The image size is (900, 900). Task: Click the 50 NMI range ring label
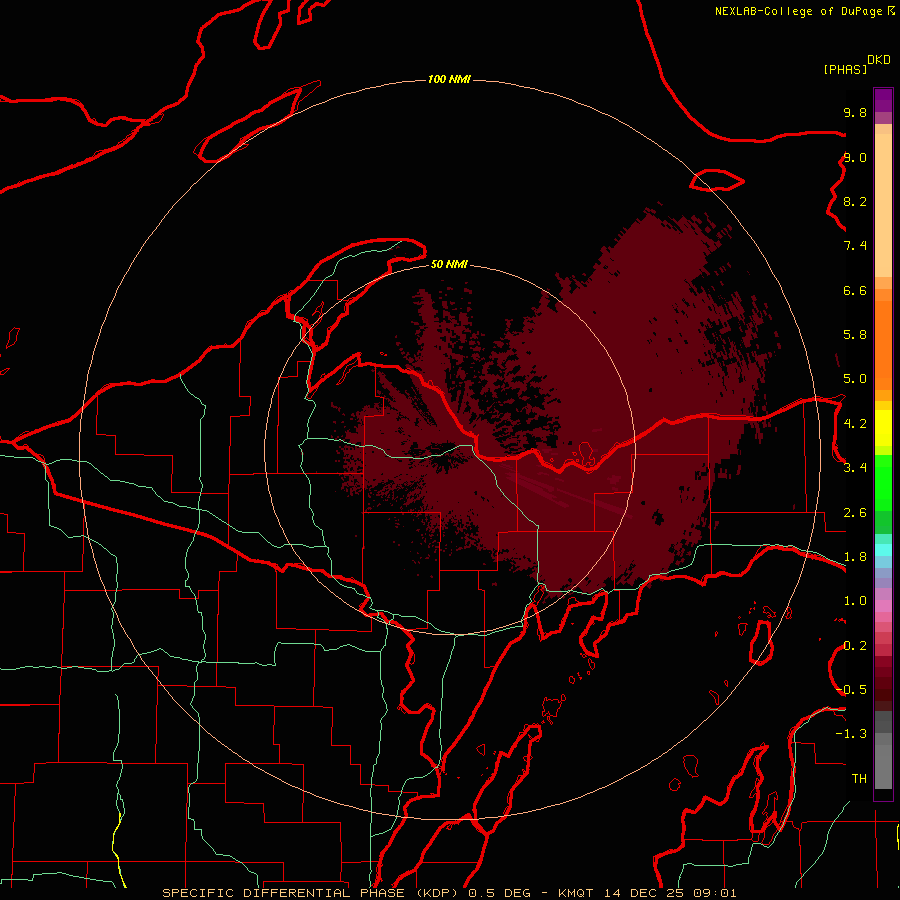pos(449,264)
